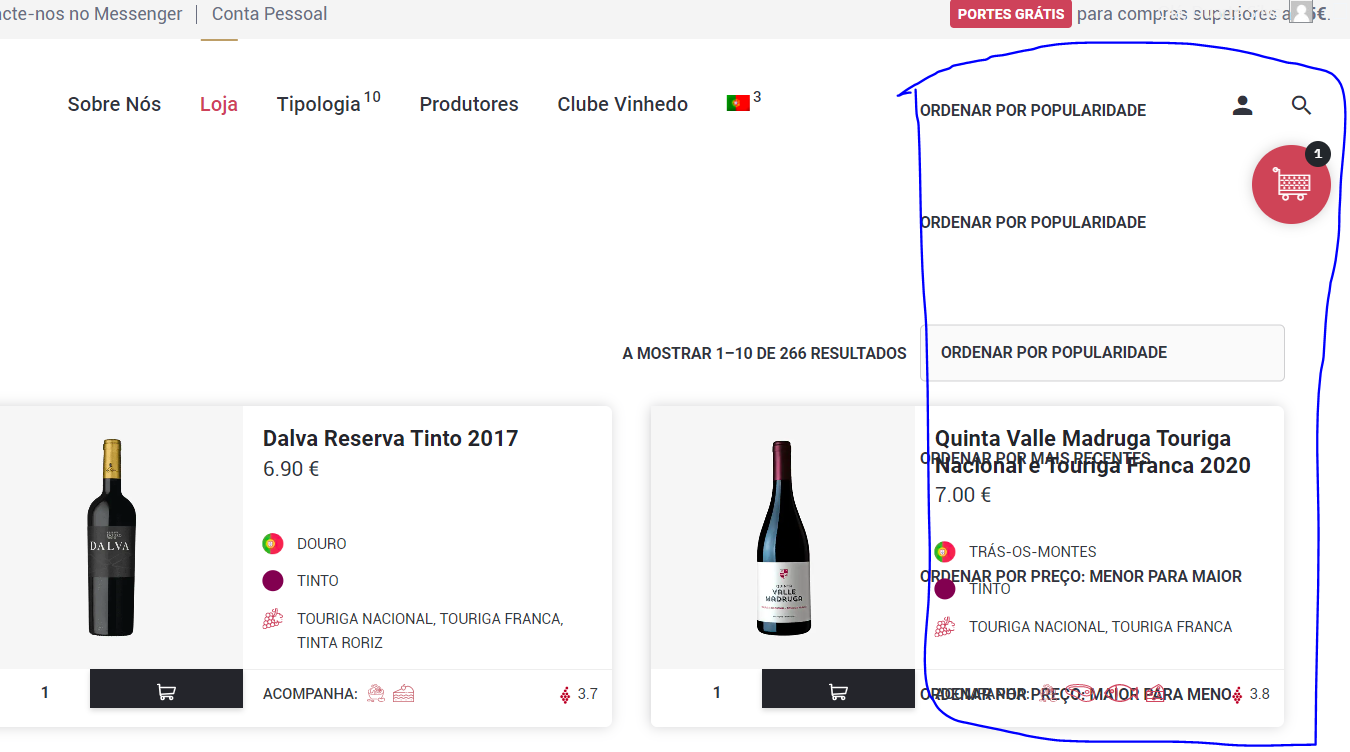Go to the Loja menu item
Image resolution: width=1350 pixels, height=752 pixels.
coord(219,104)
